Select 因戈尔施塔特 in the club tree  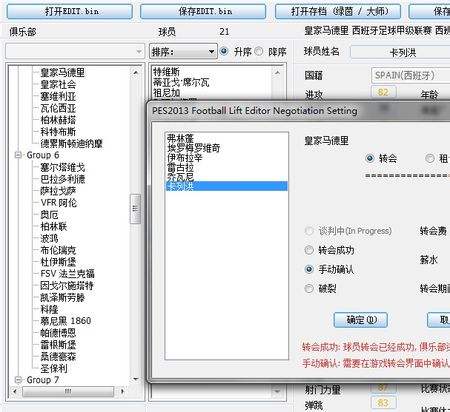[x=67, y=286]
